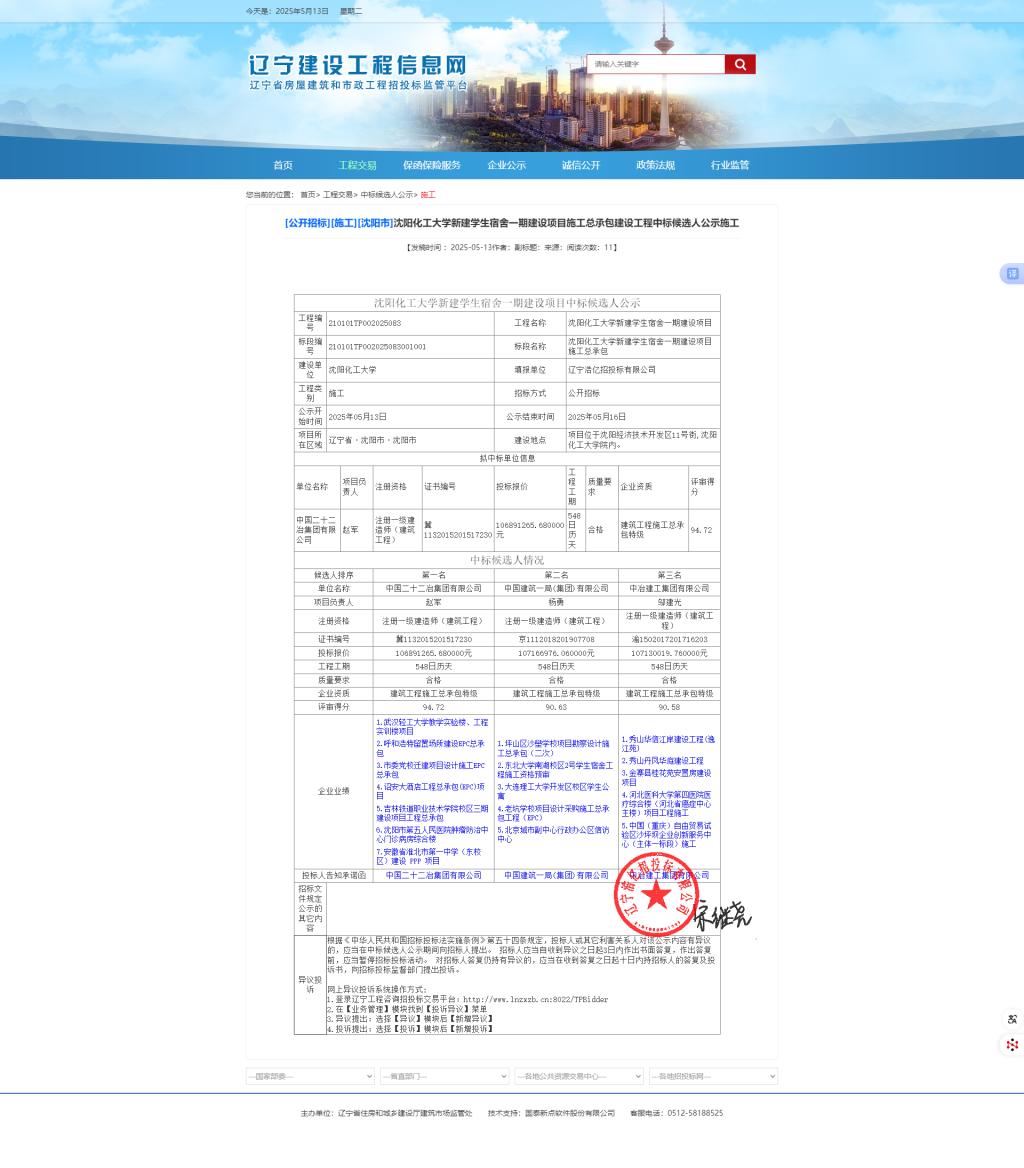Click the keyword search input field
Viewport: 1024px width, 1168px height.
point(655,64)
